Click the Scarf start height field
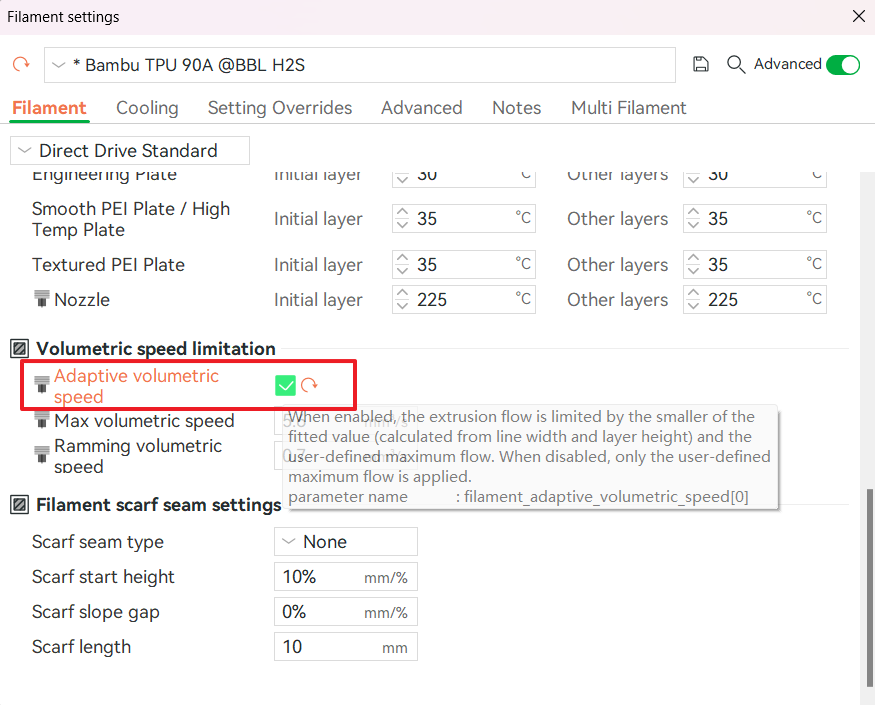This screenshot has height=705, width=875. pyautogui.click(x=345, y=577)
